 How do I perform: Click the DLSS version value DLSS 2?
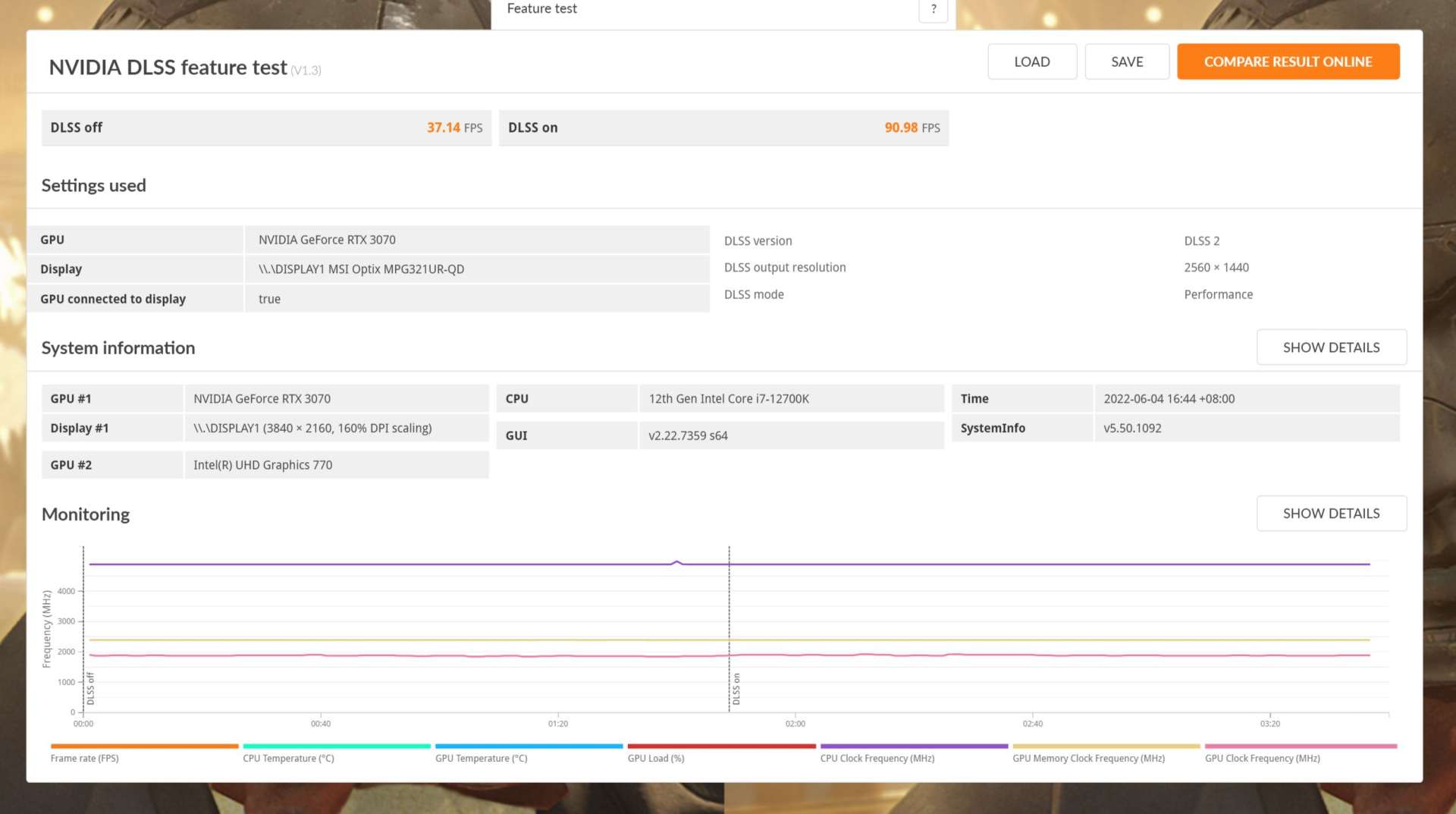tap(1201, 241)
